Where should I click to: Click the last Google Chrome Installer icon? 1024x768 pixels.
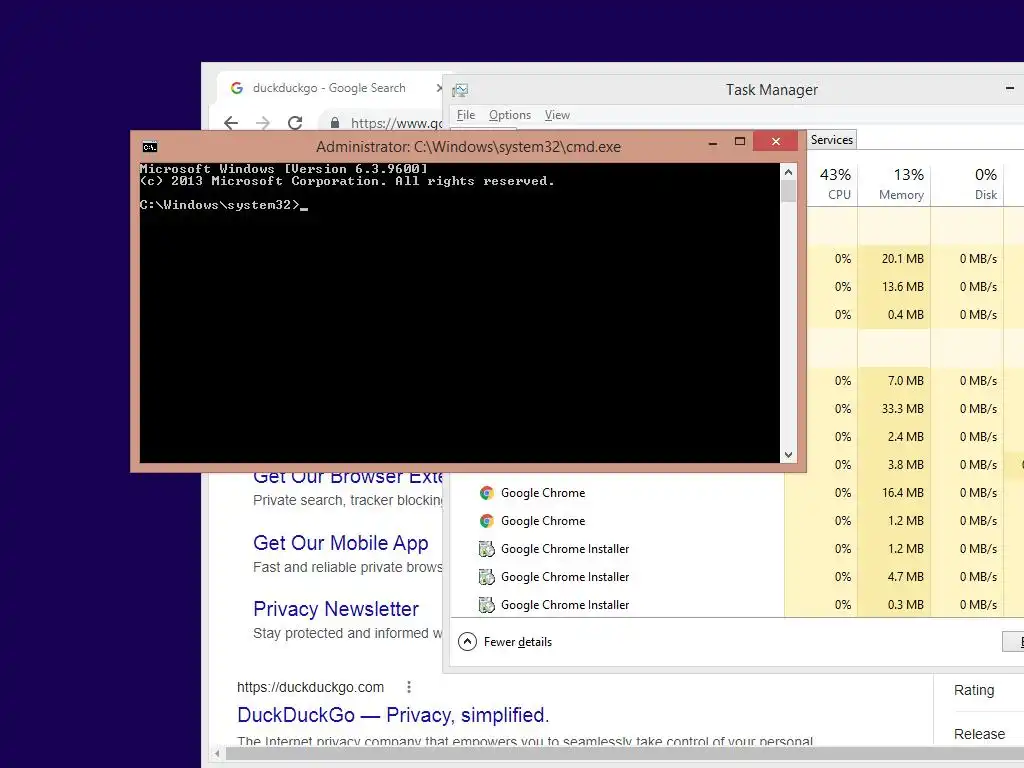[487, 605]
